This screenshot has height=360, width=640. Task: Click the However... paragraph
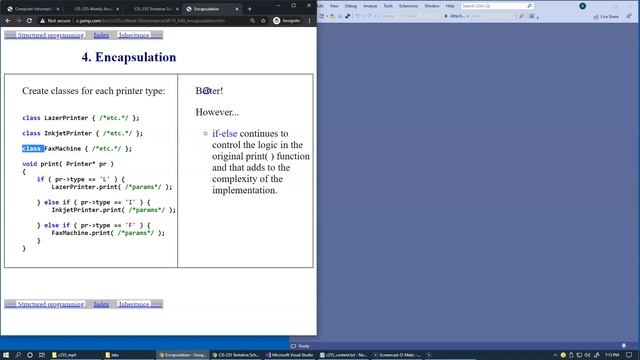217,112
